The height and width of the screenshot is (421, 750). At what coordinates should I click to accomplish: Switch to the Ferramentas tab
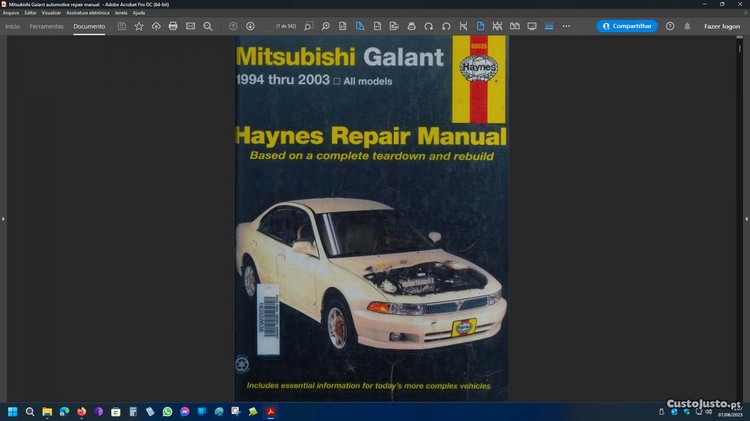tap(46, 26)
